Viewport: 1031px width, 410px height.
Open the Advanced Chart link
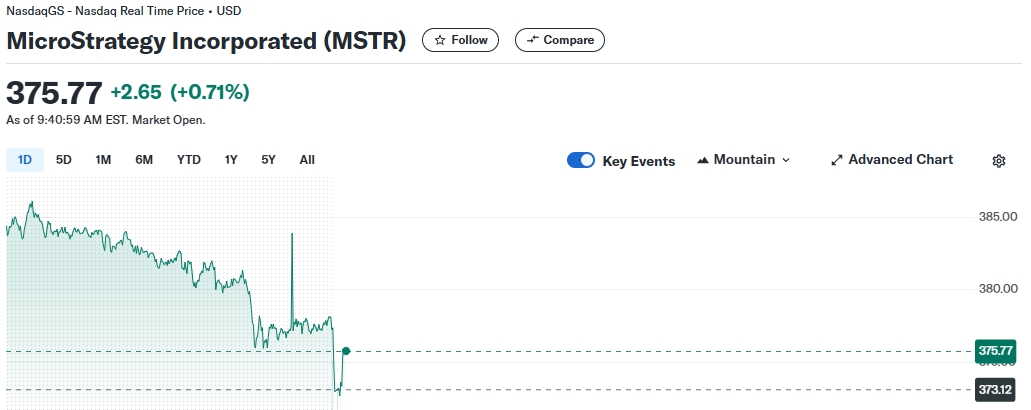pyautogui.click(x=900, y=160)
